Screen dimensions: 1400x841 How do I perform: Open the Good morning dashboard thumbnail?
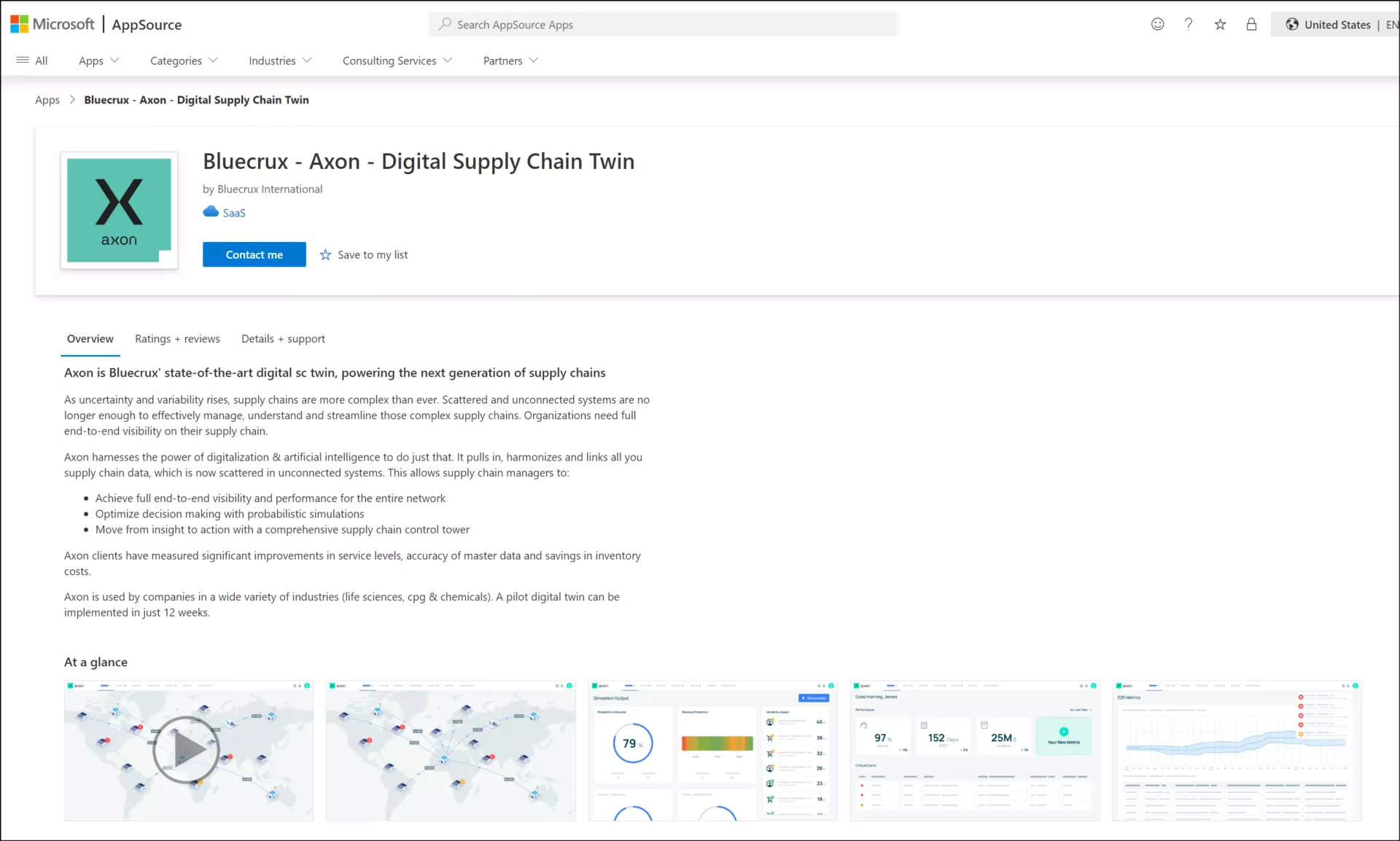point(975,751)
